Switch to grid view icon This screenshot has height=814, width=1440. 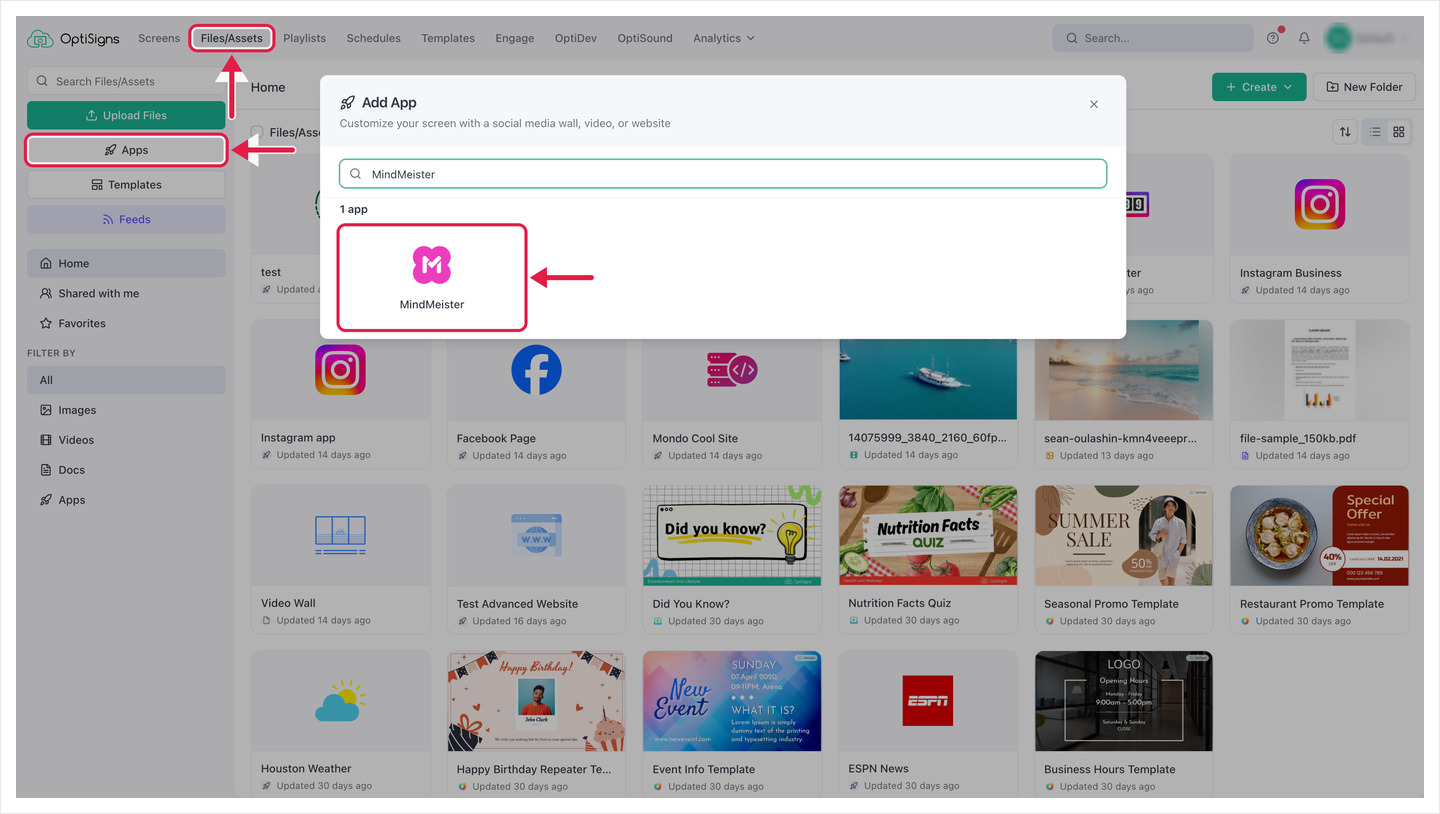coord(1399,132)
